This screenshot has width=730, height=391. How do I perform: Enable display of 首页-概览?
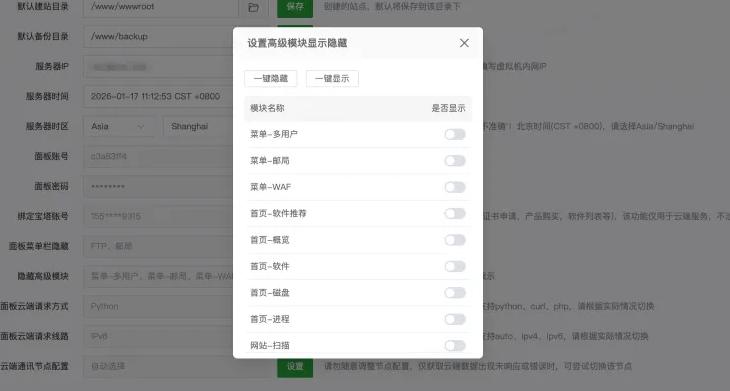tap(455, 240)
